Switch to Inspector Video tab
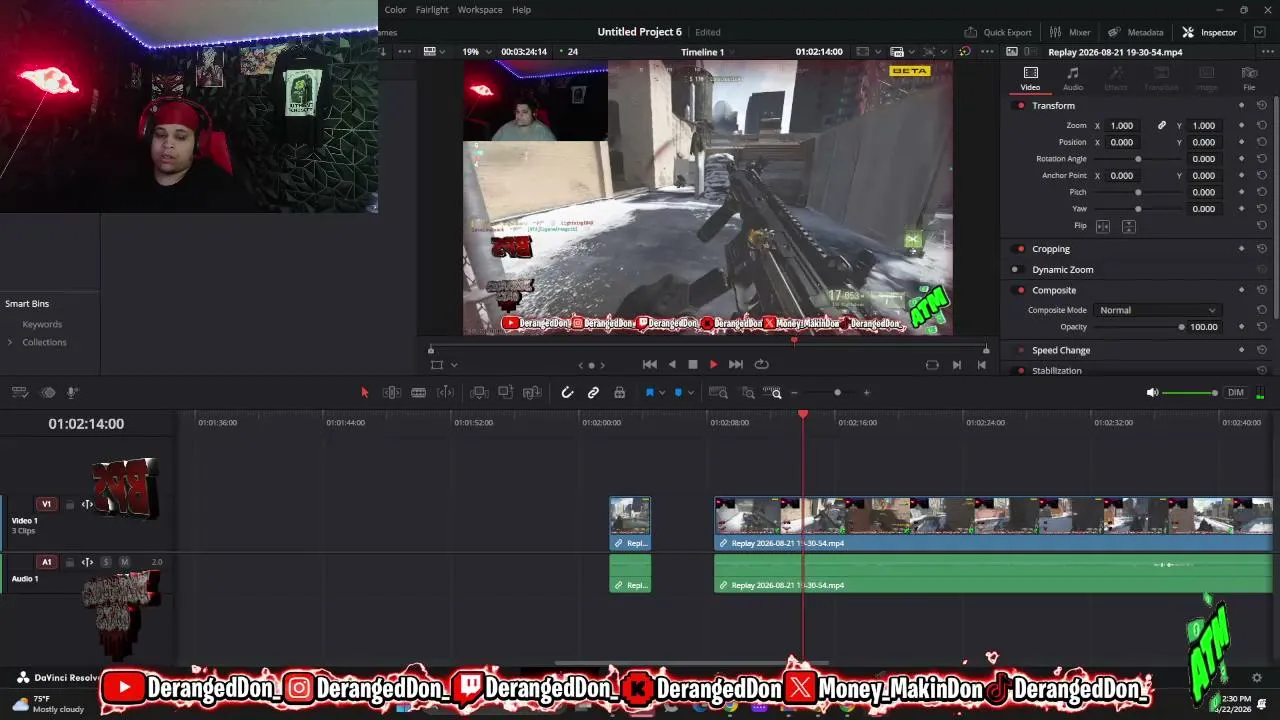Viewport: 1280px width, 720px height. click(x=1030, y=79)
